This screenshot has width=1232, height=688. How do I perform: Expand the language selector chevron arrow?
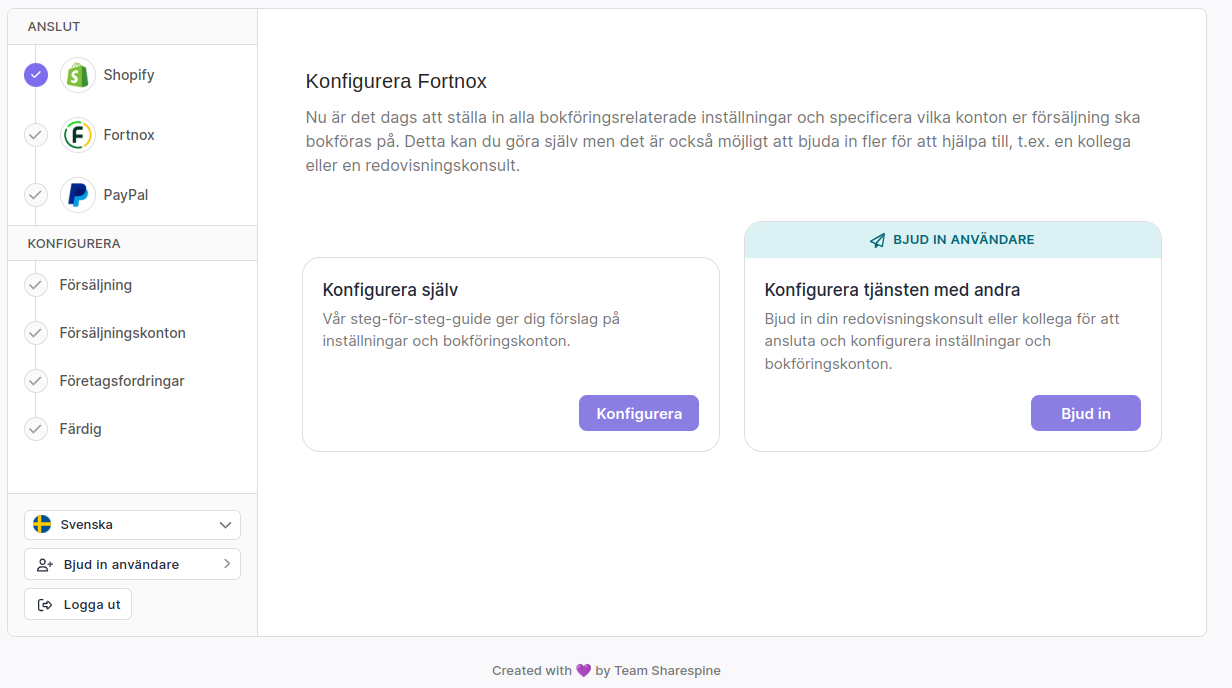pyautogui.click(x=225, y=525)
